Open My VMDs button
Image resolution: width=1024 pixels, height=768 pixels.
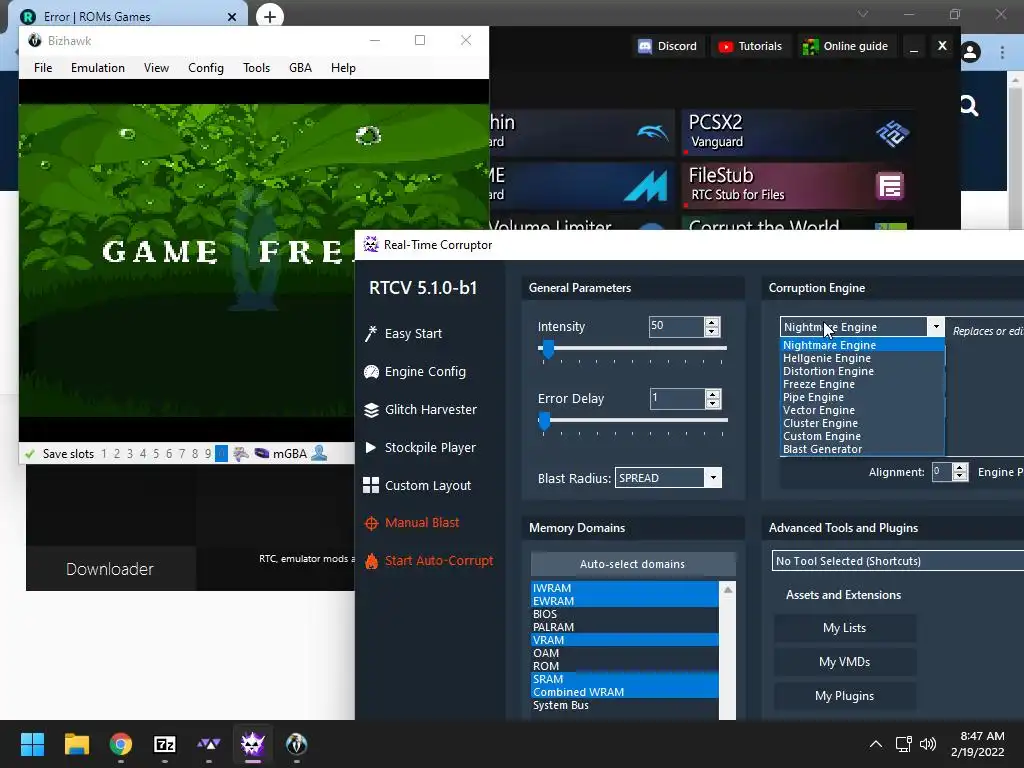click(844, 662)
